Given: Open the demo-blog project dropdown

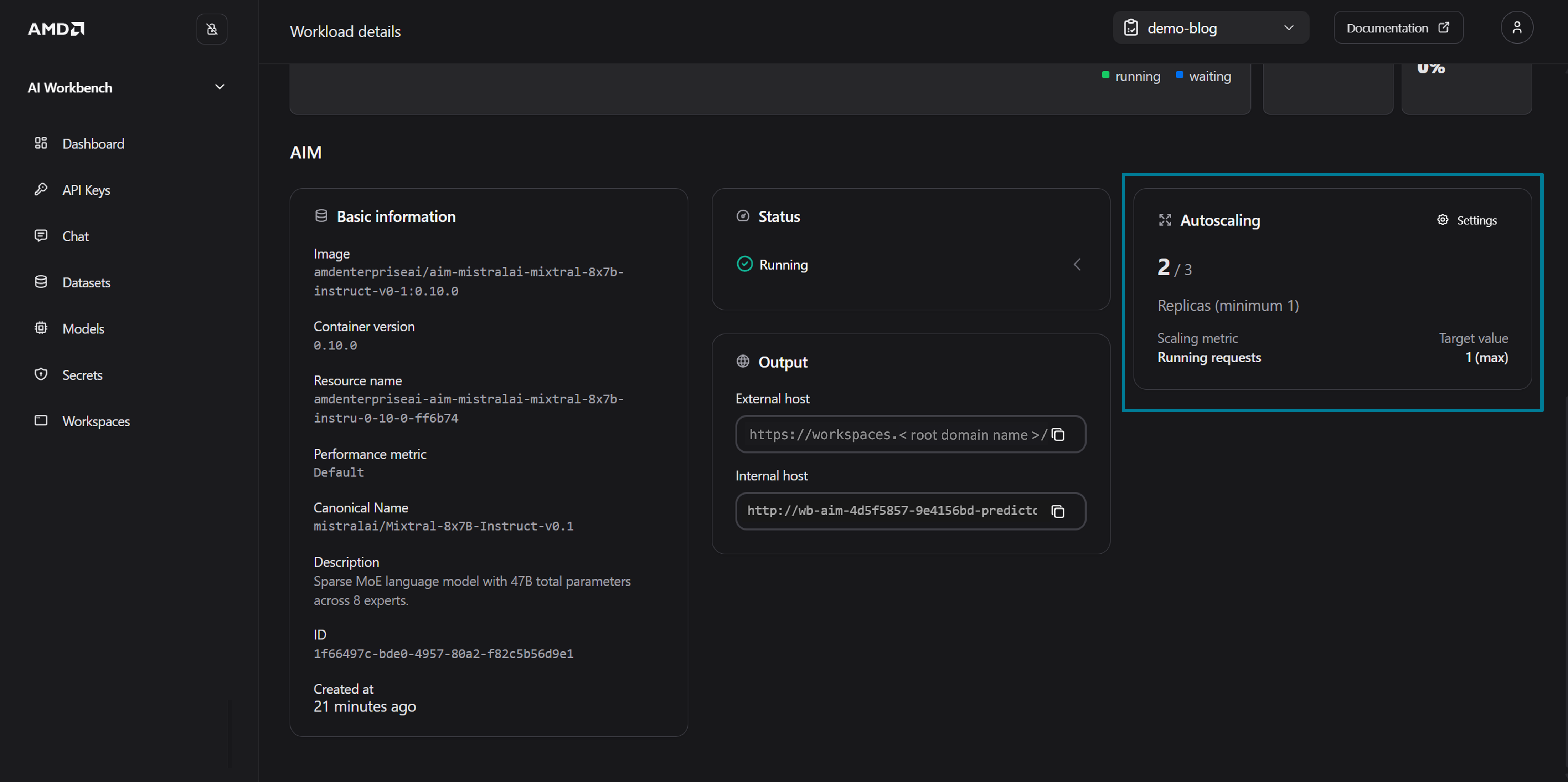Looking at the screenshot, I should point(1210,28).
